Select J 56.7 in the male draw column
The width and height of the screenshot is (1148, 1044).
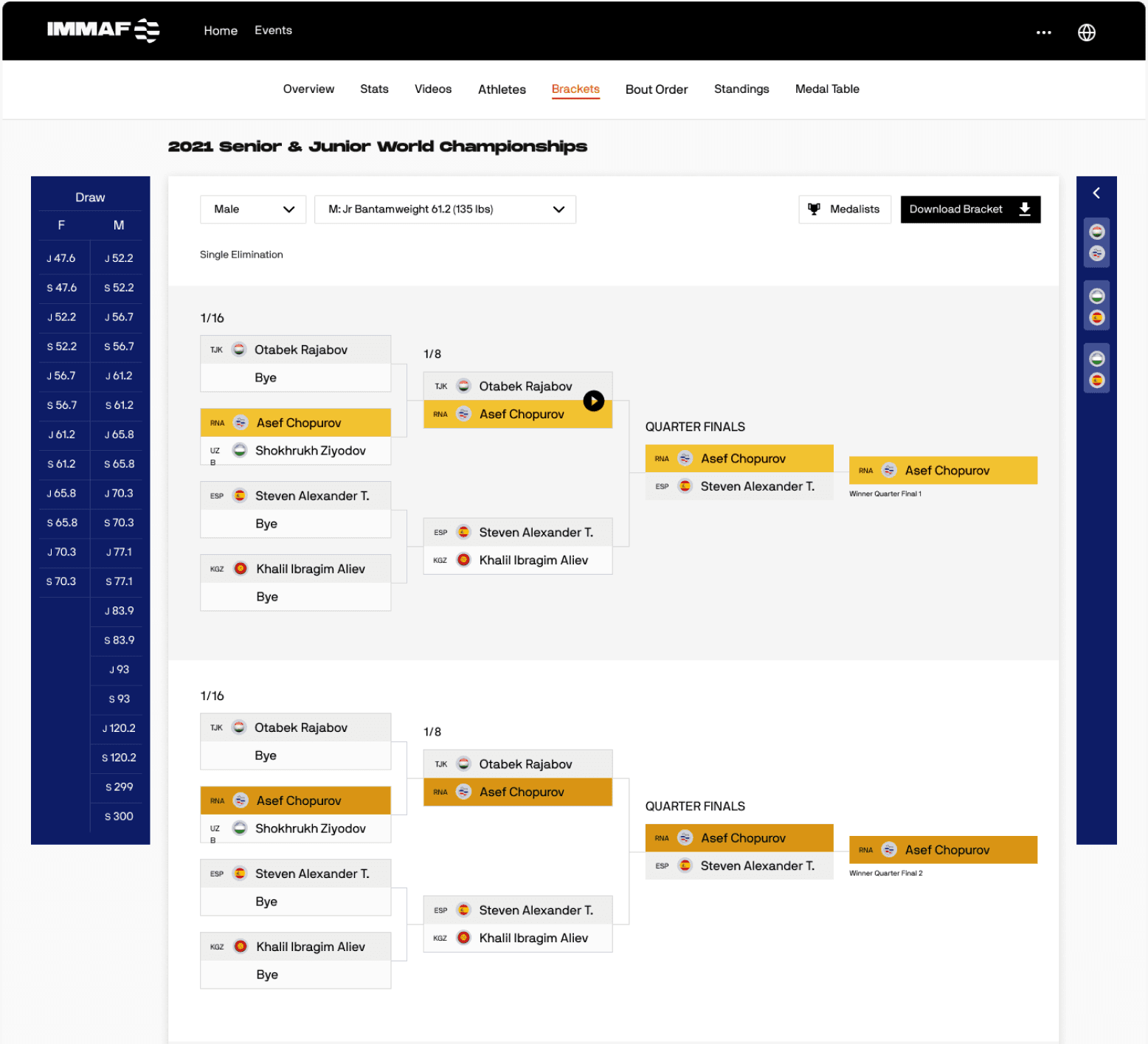119,317
